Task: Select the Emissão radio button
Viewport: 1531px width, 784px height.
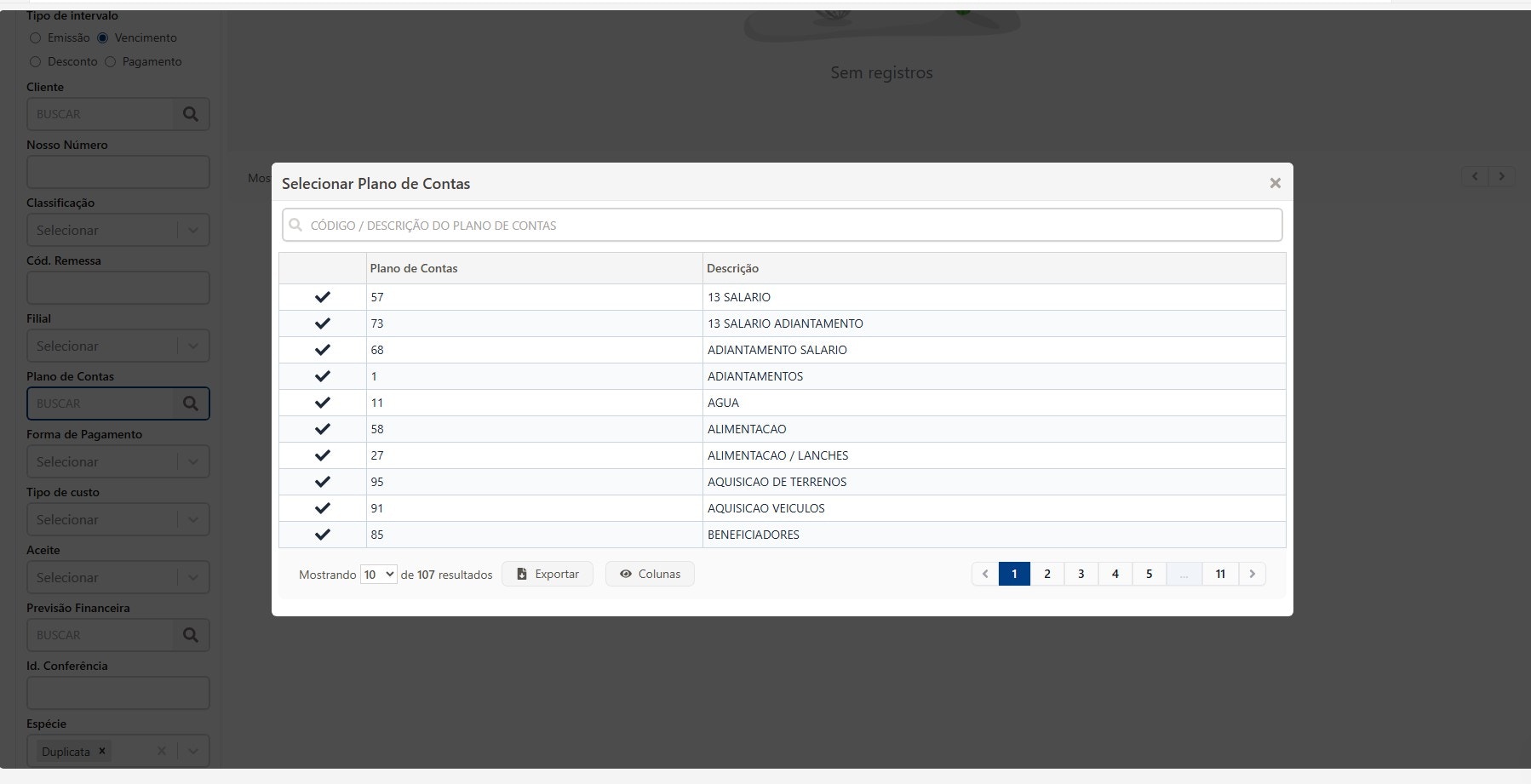Action: (x=35, y=37)
